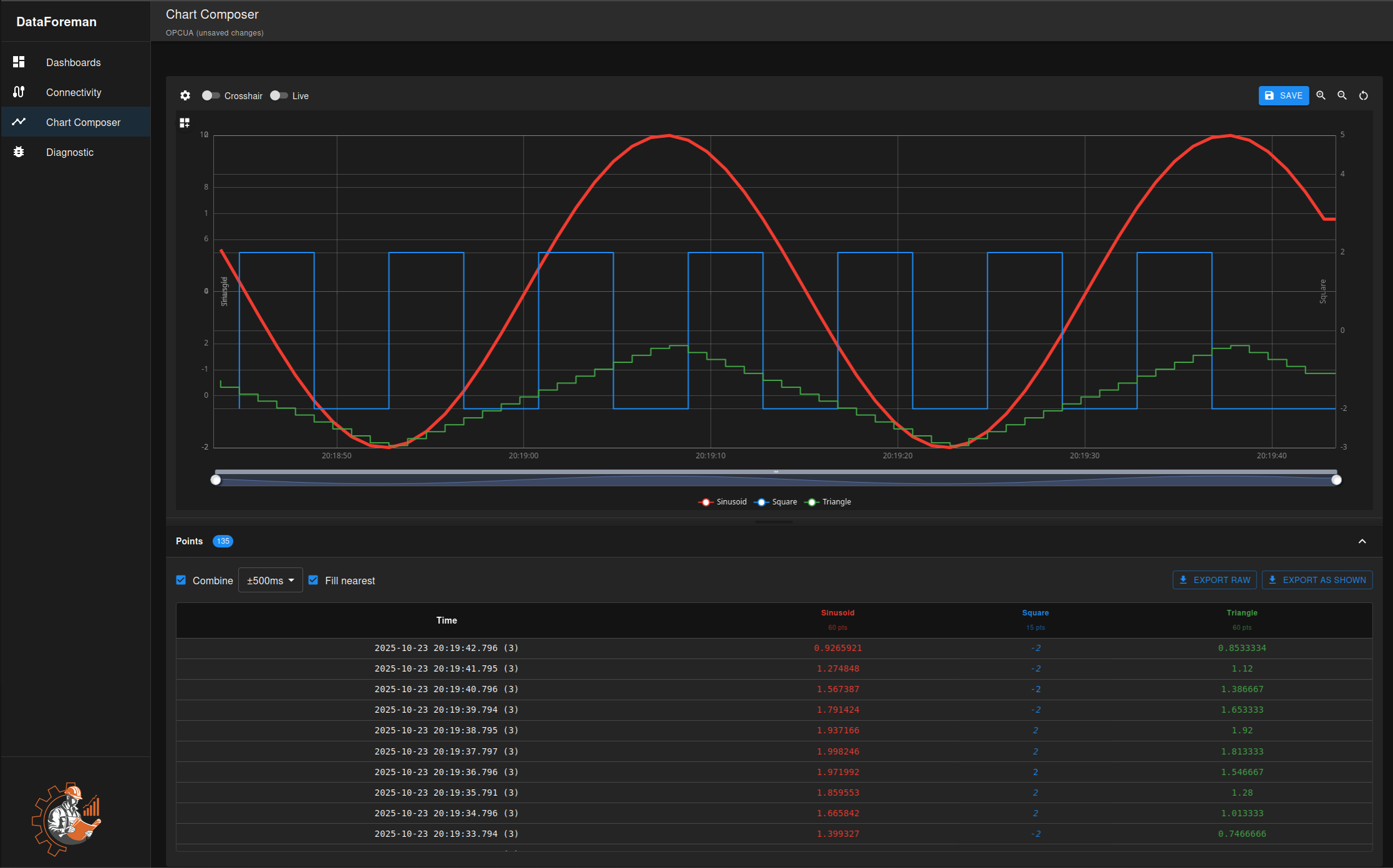Click the add widget icon on the chart

pyautogui.click(x=185, y=123)
